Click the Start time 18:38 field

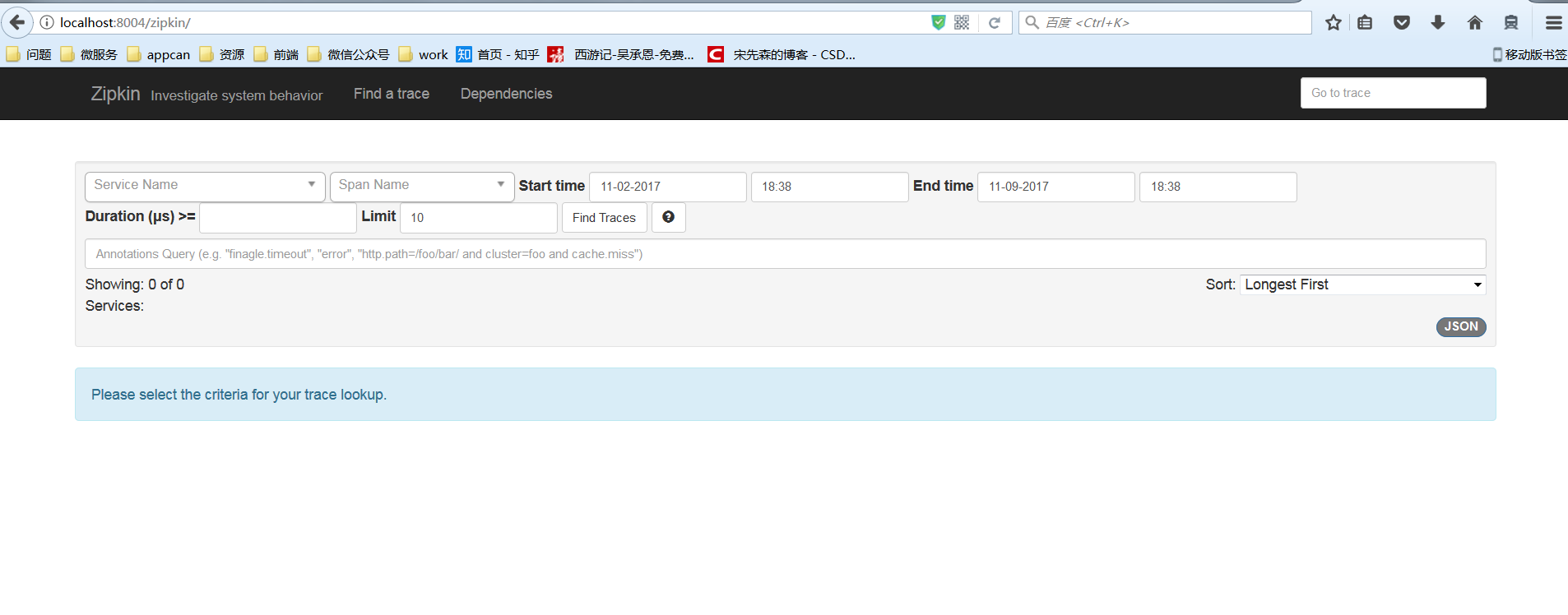click(830, 187)
